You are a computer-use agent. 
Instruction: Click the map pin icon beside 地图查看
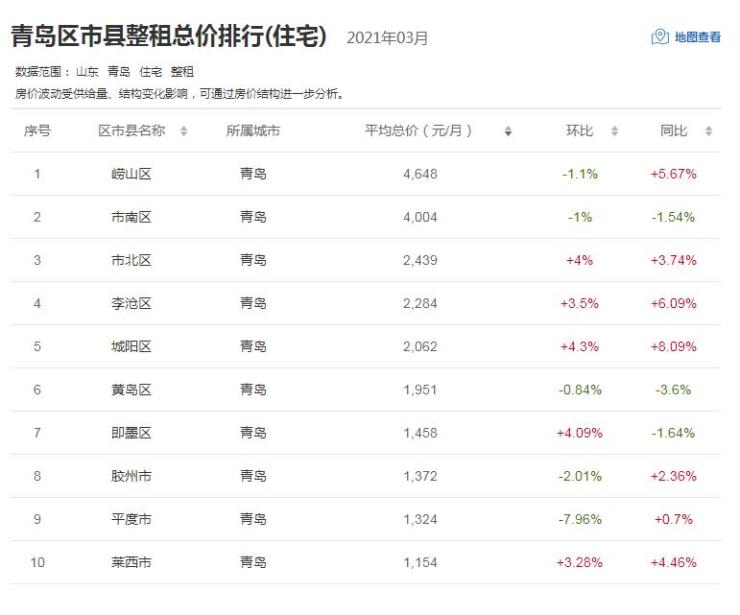tap(660, 37)
